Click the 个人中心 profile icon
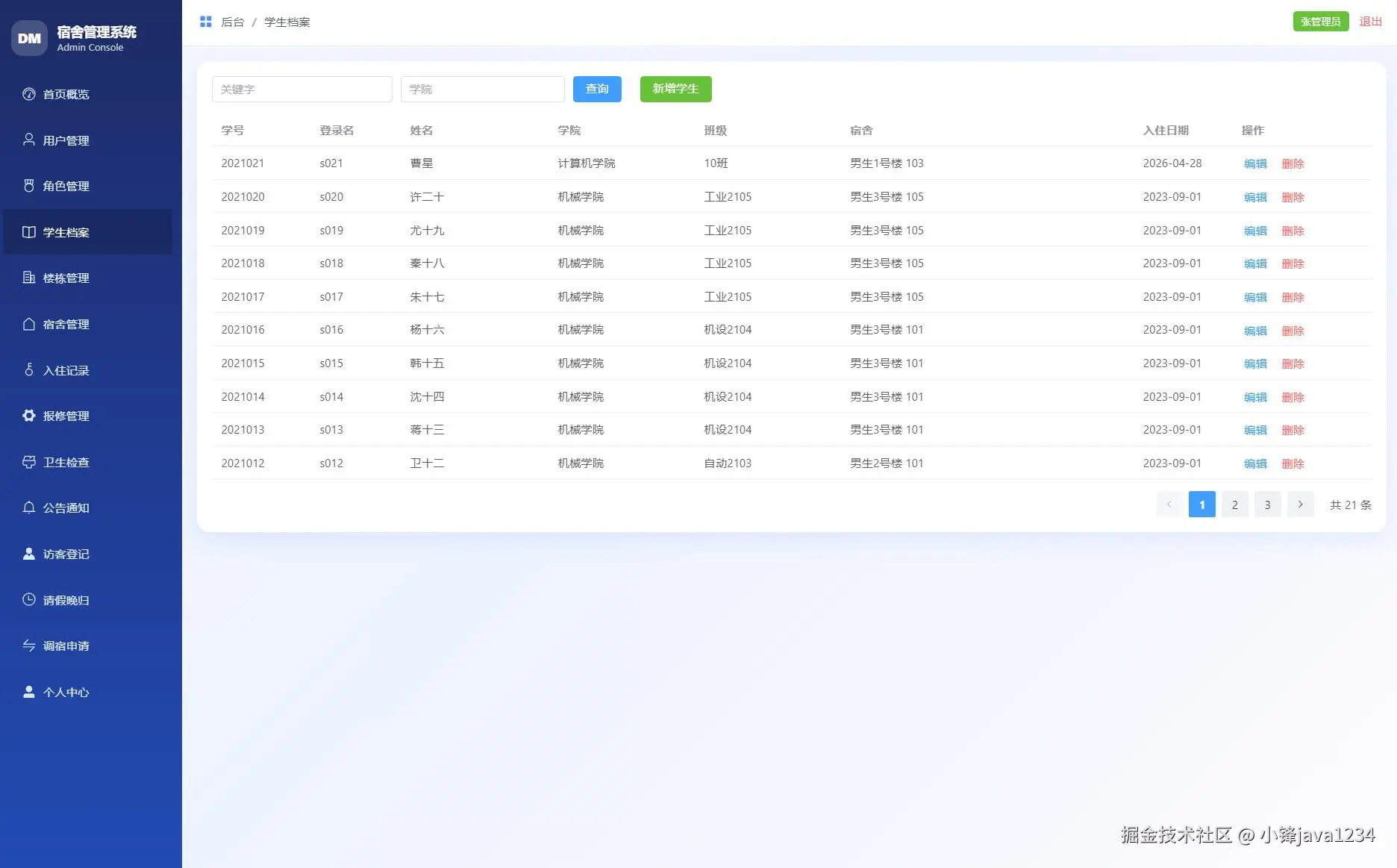The image size is (1397, 868). (29, 692)
